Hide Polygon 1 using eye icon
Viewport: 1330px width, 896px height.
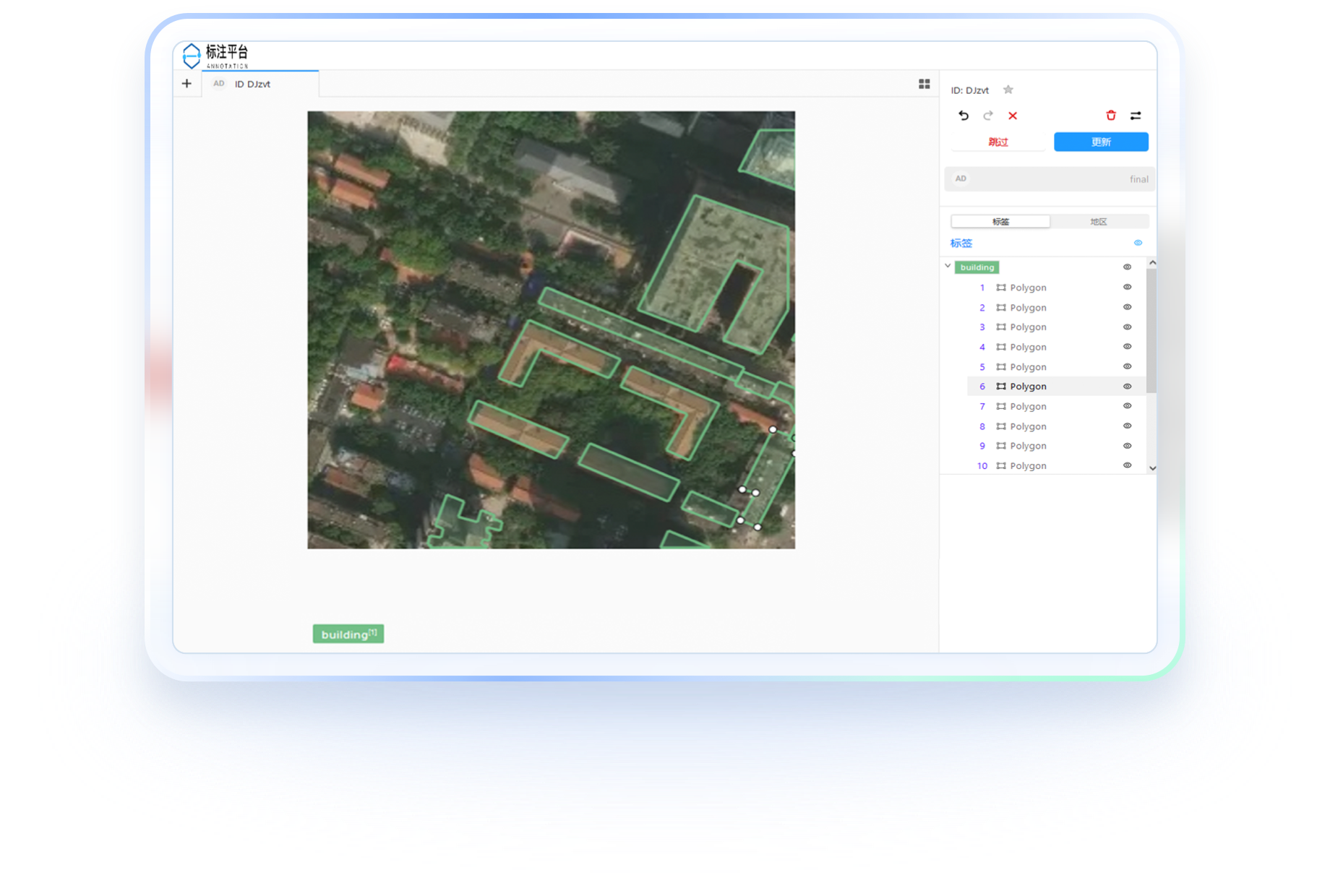tap(1127, 288)
